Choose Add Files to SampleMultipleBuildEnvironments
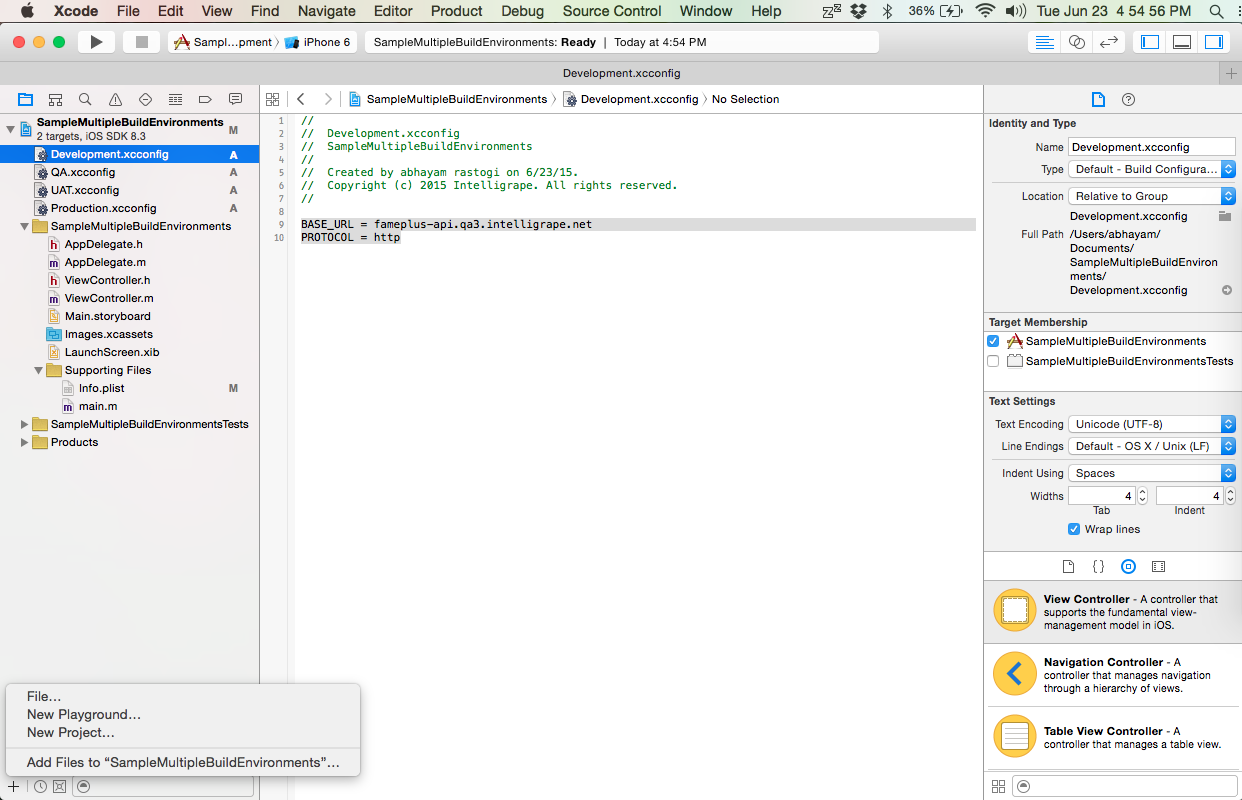Viewport: 1242px width, 800px height. [x=182, y=762]
